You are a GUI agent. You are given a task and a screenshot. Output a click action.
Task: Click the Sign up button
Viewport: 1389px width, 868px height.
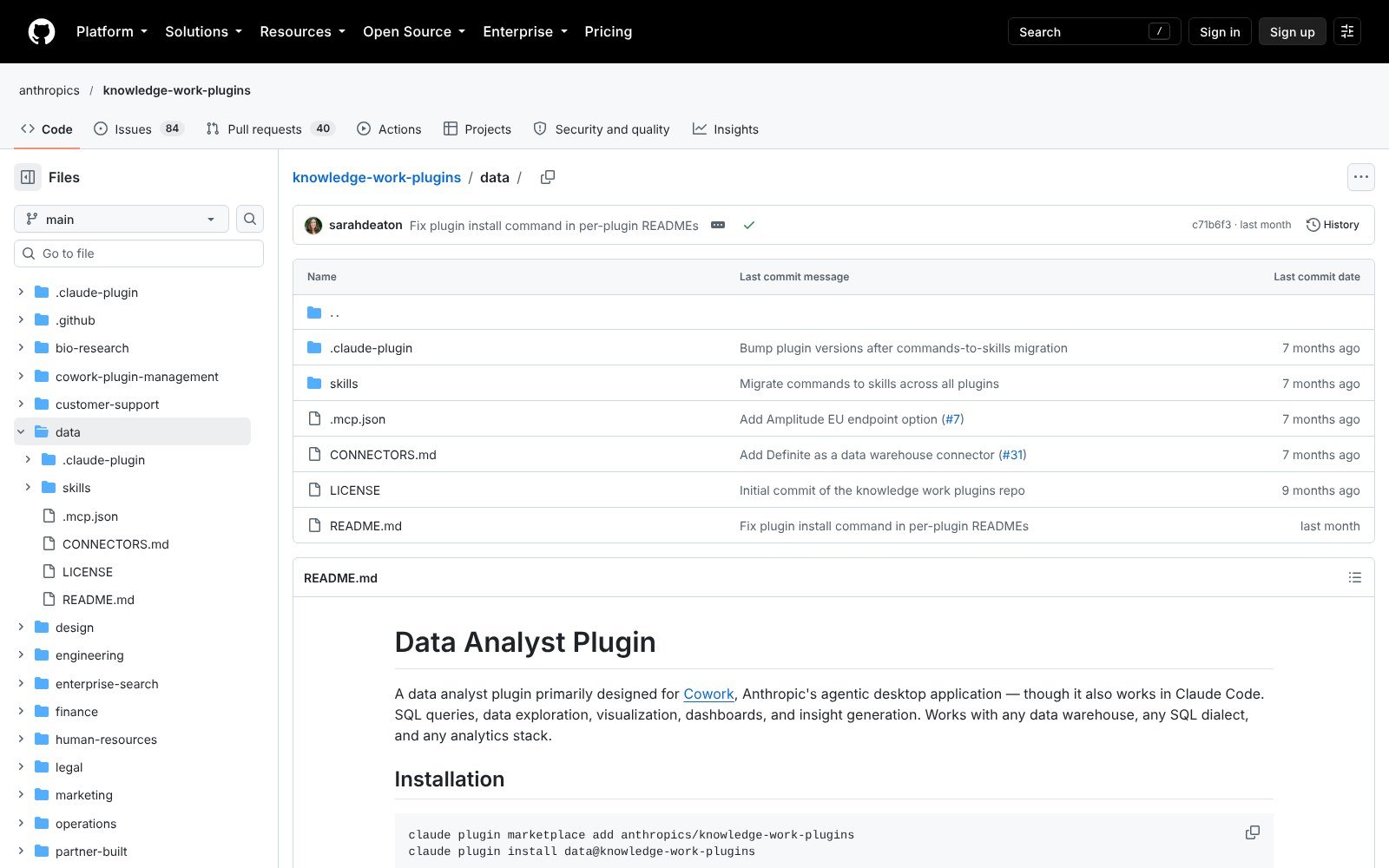click(1292, 31)
